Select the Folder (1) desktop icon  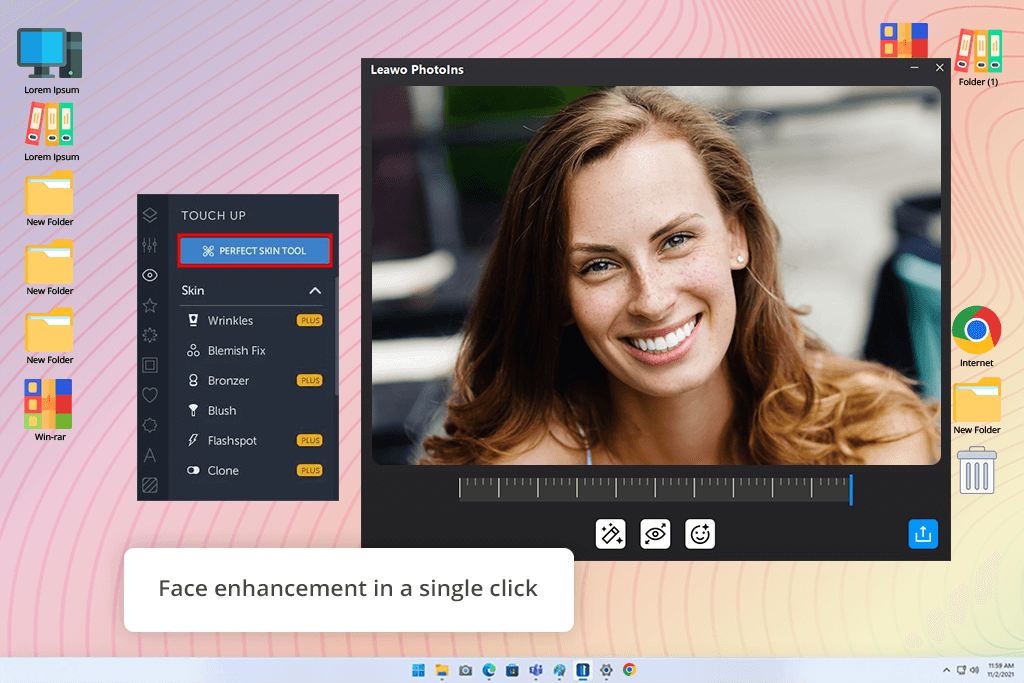click(978, 57)
